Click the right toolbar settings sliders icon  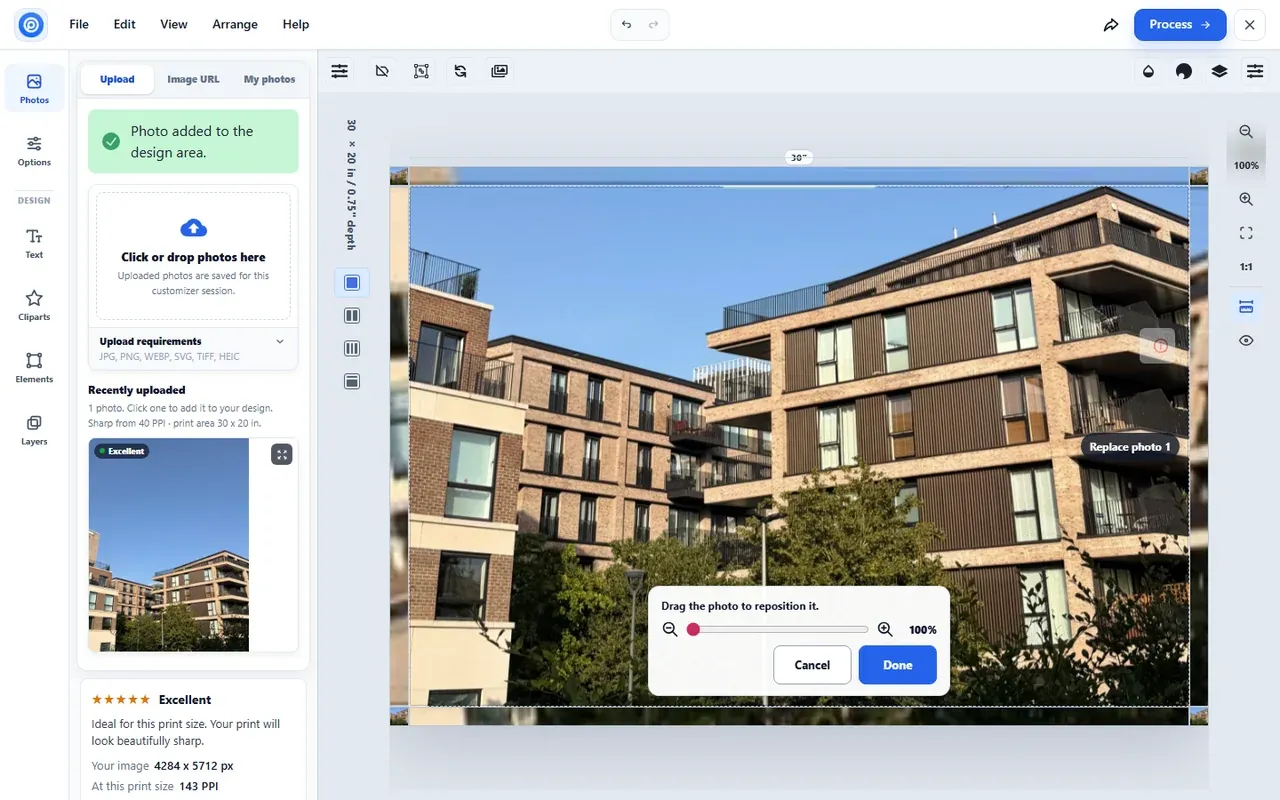[x=1254, y=71]
